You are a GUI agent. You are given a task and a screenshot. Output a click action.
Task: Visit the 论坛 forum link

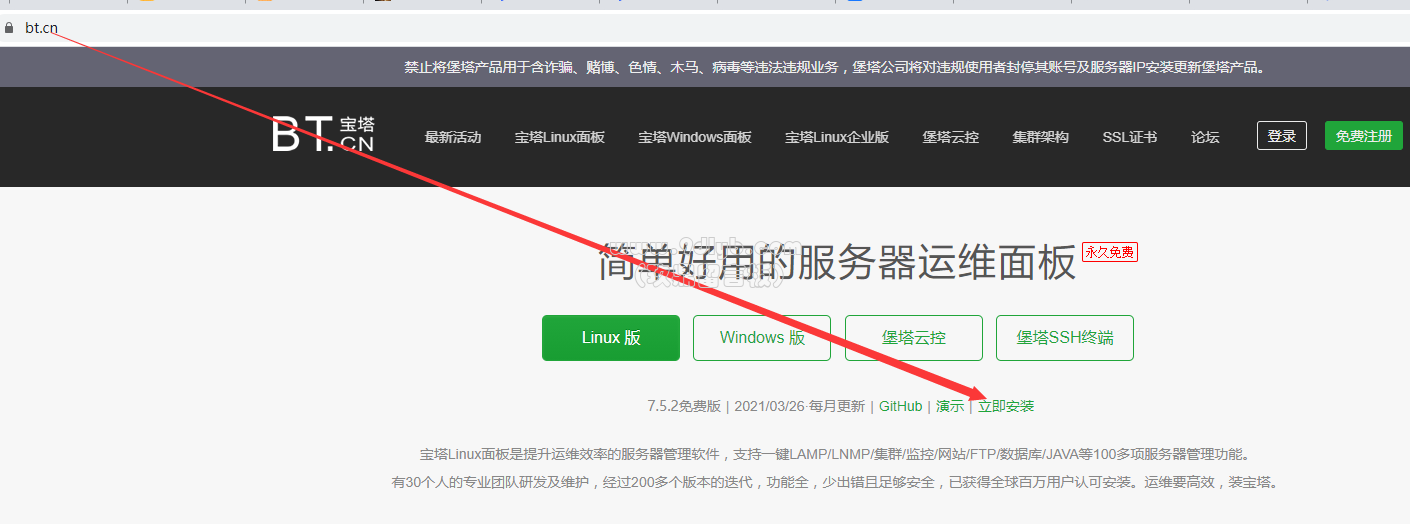click(1205, 137)
